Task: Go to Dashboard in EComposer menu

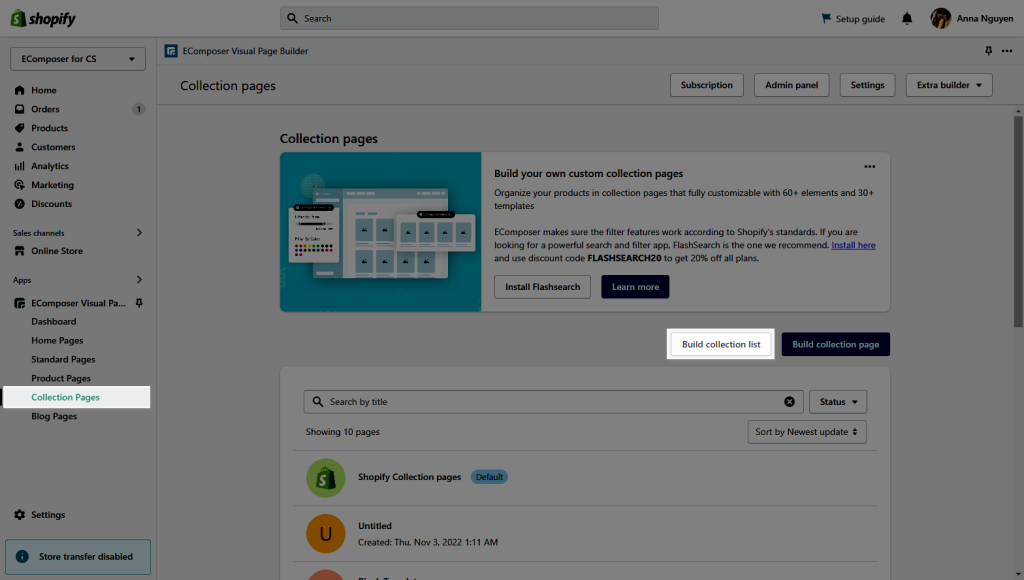Action: [x=54, y=321]
